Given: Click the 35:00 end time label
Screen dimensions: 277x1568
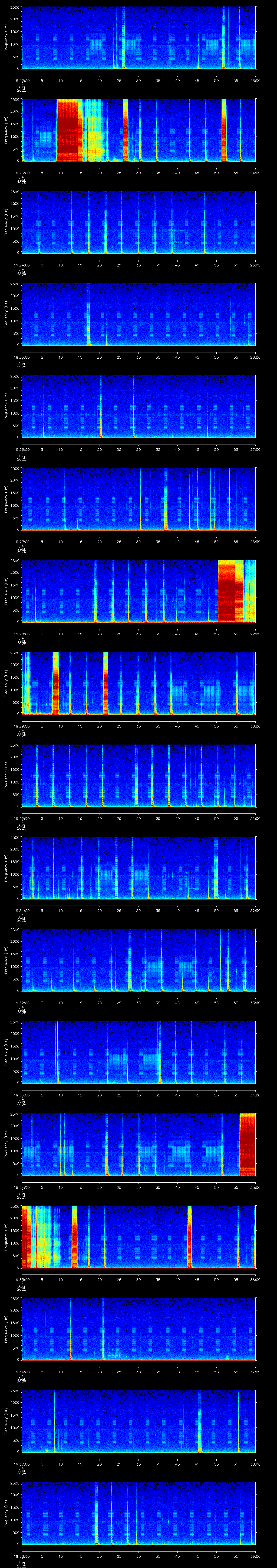Looking at the screenshot, I should point(255,1187).
